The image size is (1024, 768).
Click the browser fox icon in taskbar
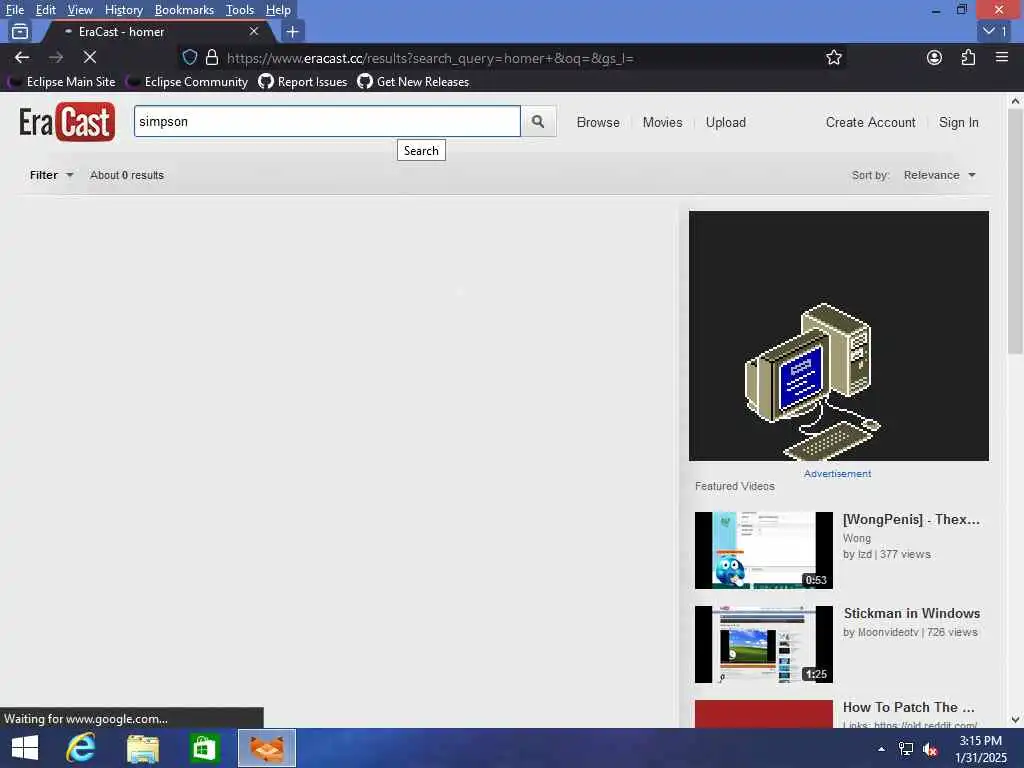[266, 748]
